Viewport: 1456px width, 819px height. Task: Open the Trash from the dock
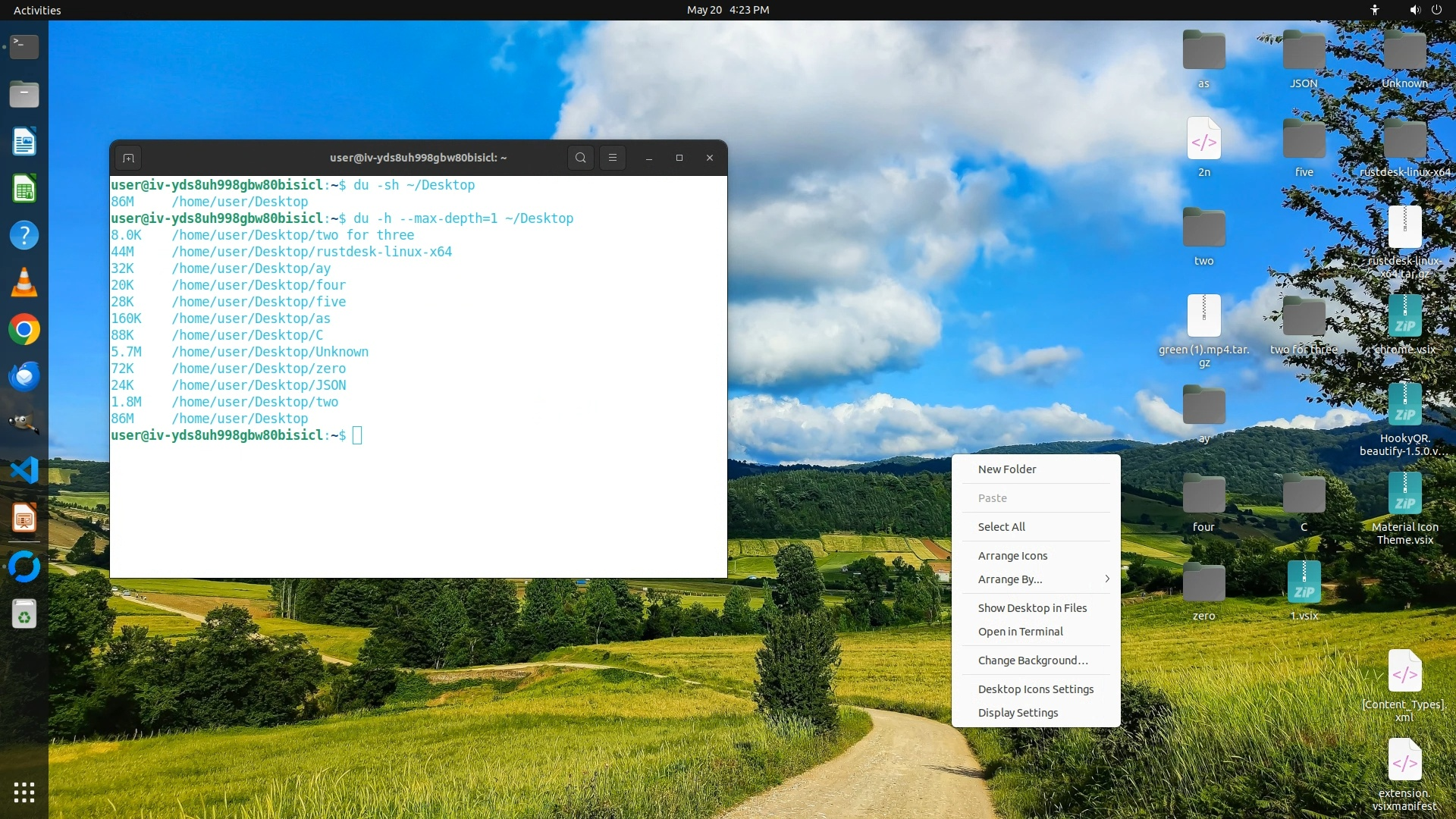tap(24, 614)
